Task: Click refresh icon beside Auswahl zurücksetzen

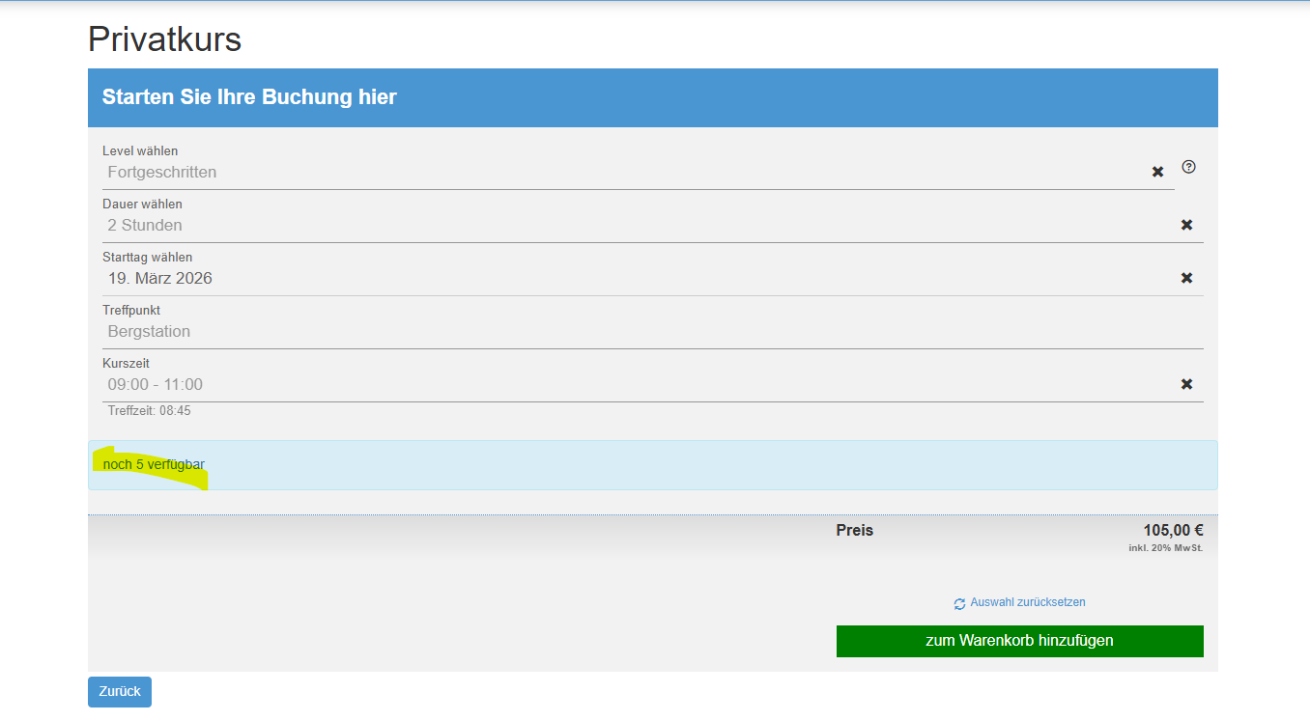Action: pos(960,604)
